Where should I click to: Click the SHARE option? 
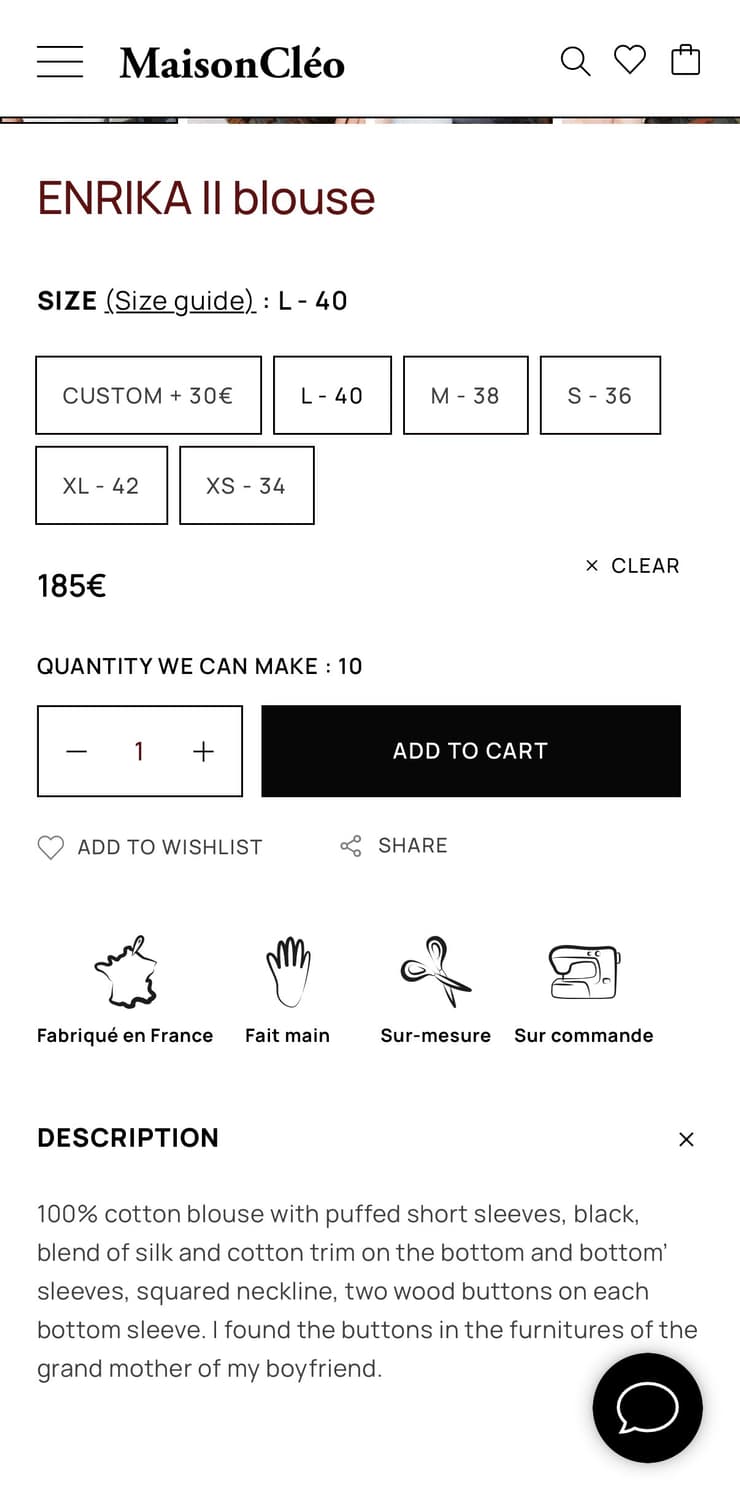(393, 845)
